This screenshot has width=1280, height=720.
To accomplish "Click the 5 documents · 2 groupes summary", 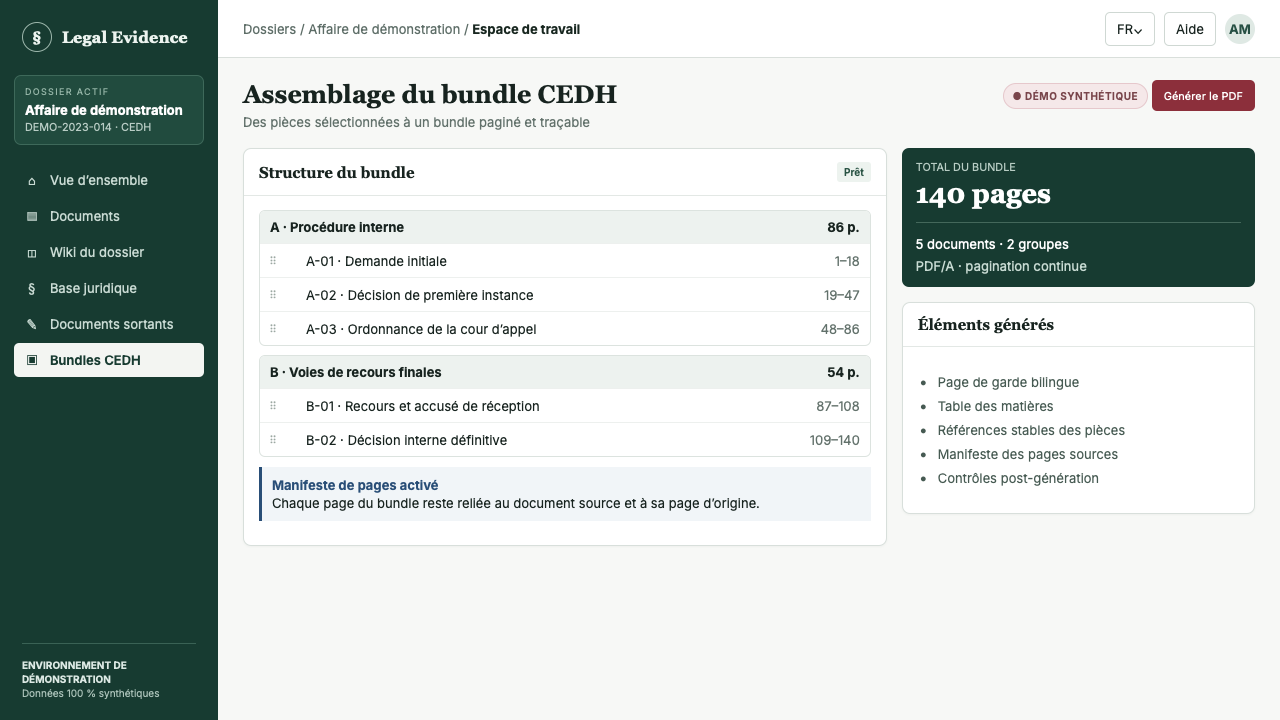I will click(x=992, y=244).
